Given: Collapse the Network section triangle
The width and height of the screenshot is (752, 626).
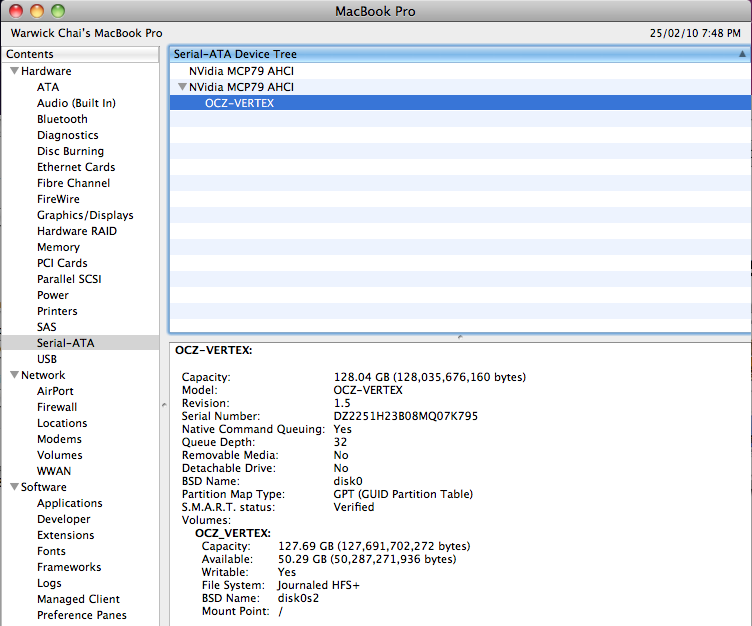Looking at the screenshot, I should 14,375.
